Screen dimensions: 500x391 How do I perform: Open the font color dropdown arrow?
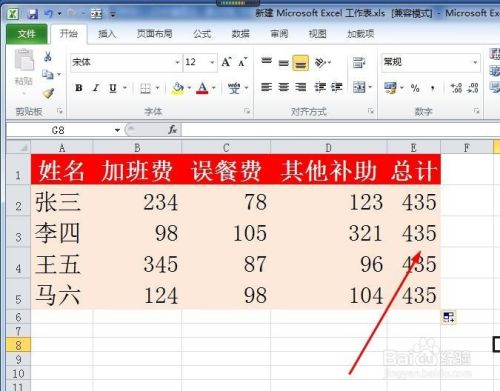[x=214, y=88]
